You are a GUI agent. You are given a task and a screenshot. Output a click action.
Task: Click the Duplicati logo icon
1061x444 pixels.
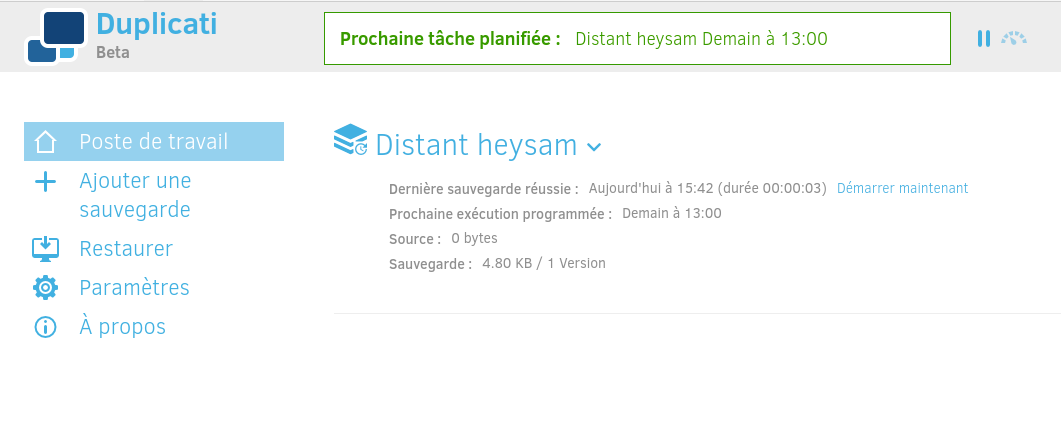(57, 37)
